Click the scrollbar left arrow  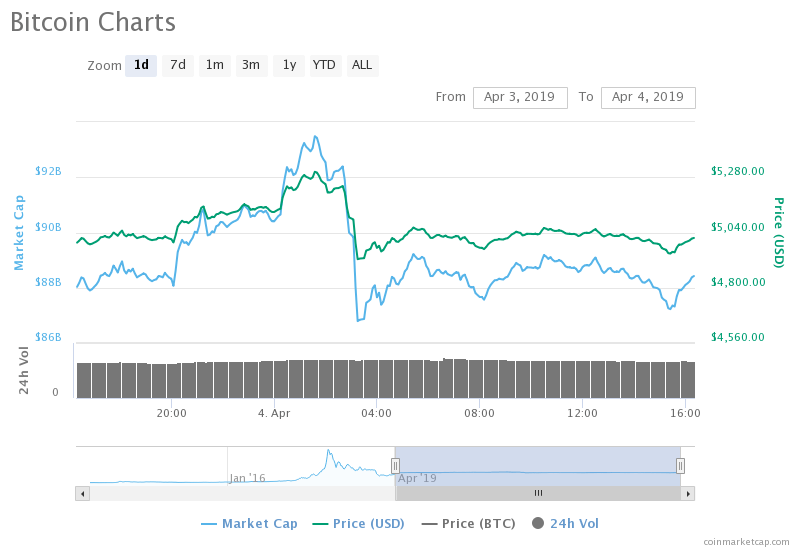(x=81, y=493)
